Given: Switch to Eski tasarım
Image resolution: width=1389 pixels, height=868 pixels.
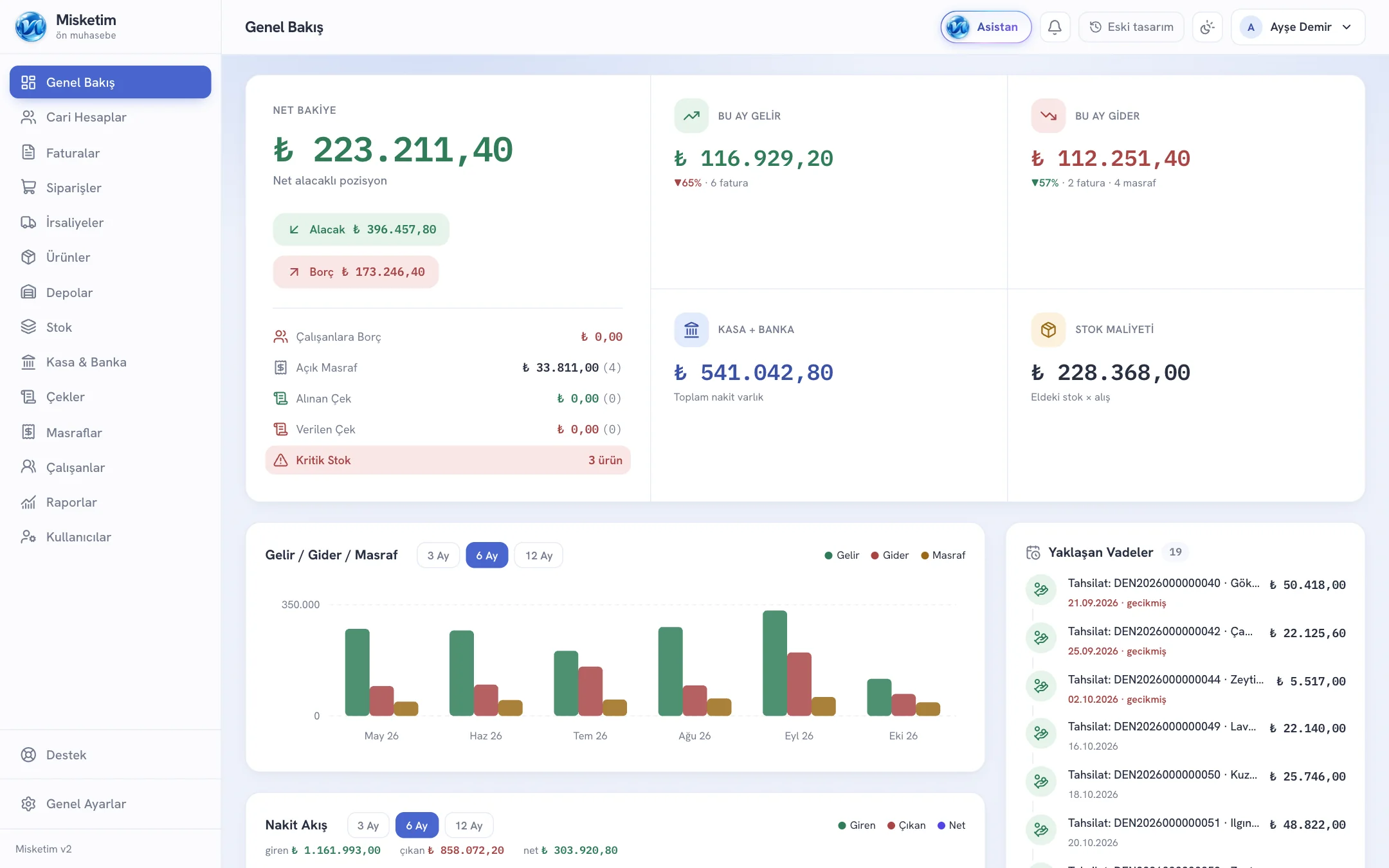Looking at the screenshot, I should 1131,27.
